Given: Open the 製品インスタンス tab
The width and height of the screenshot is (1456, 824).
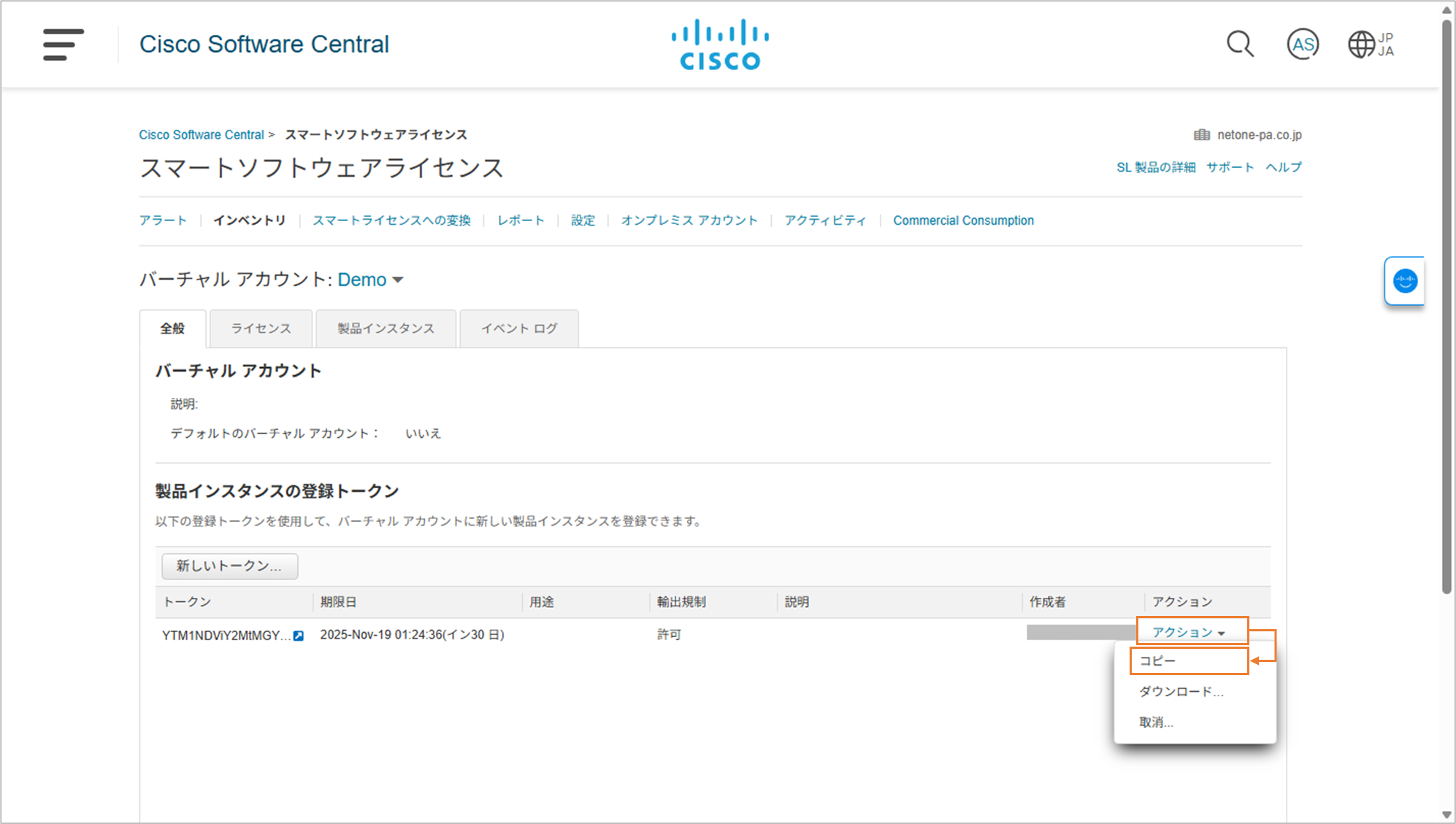Looking at the screenshot, I should [386, 328].
